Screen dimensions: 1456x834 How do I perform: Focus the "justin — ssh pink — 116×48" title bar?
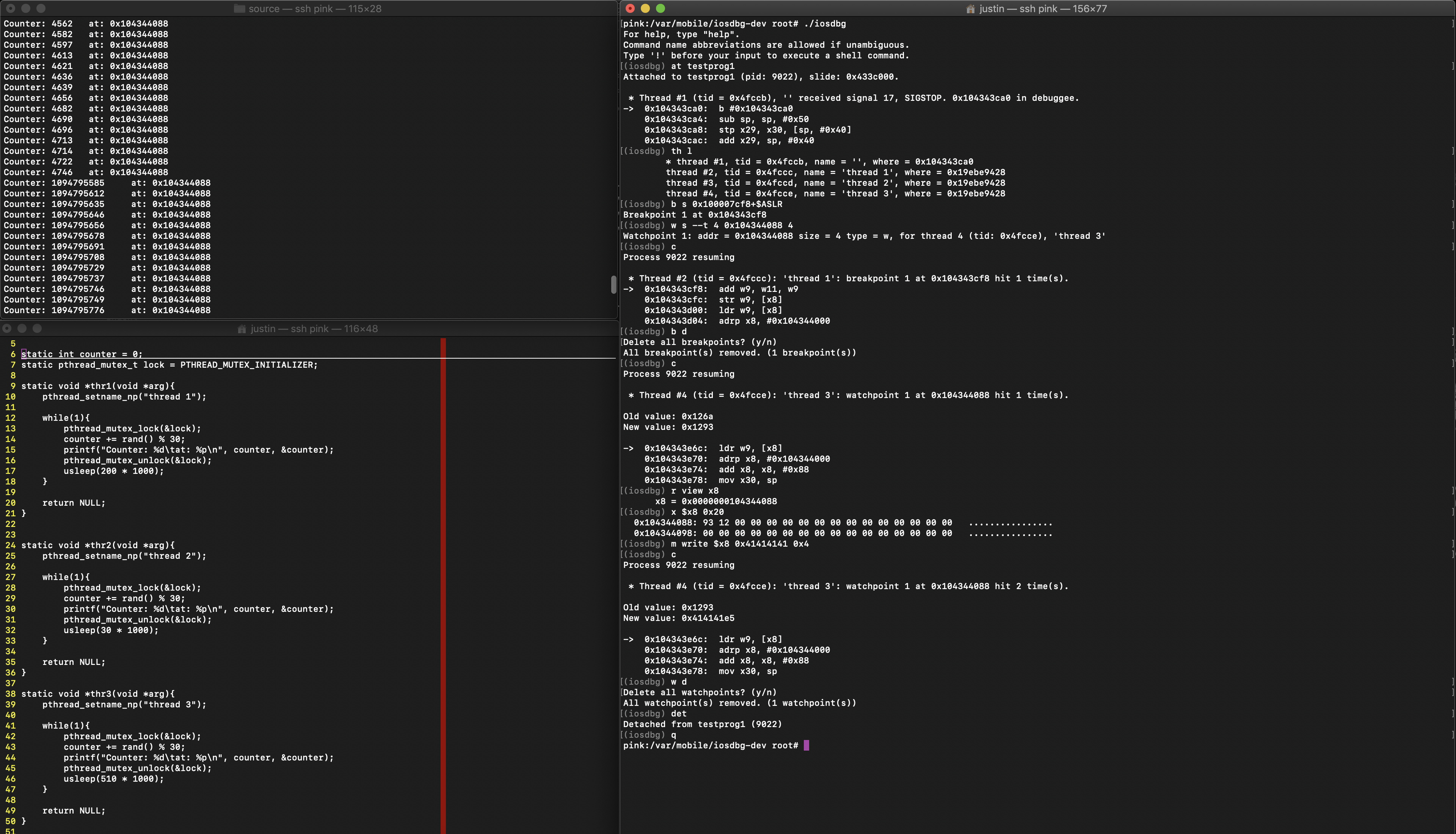(314, 329)
